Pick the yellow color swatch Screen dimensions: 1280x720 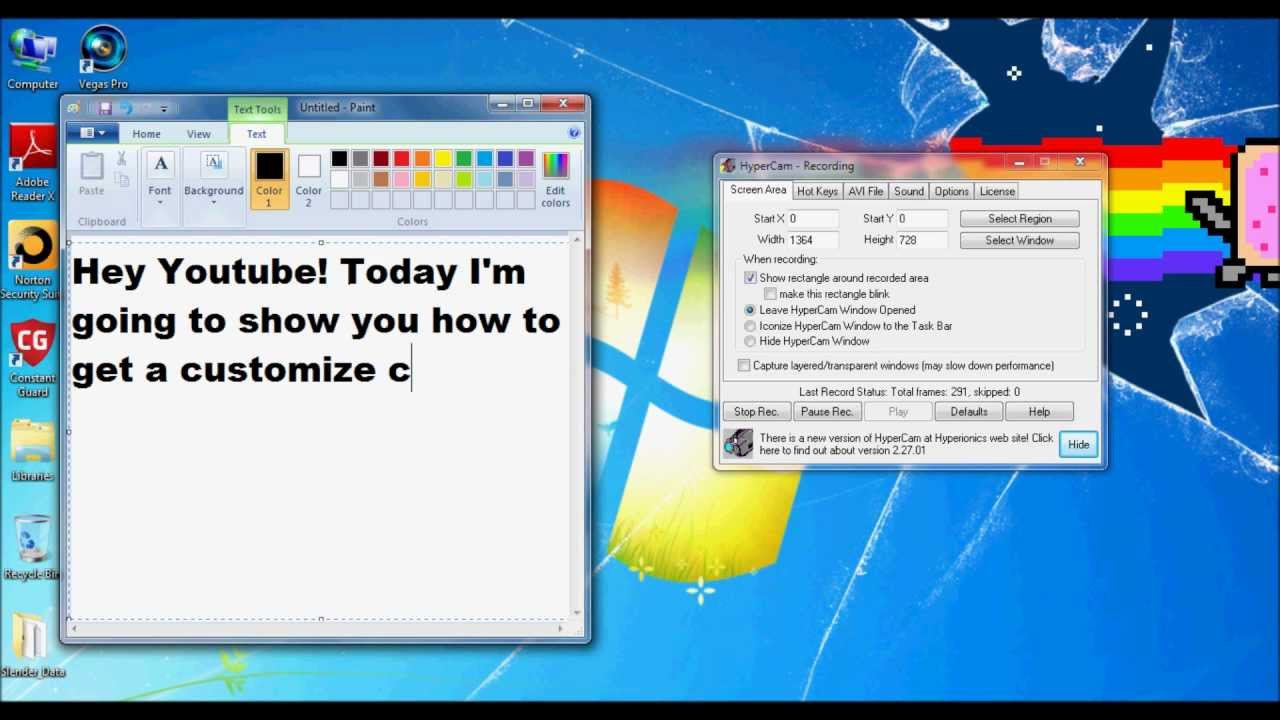pyautogui.click(x=443, y=159)
